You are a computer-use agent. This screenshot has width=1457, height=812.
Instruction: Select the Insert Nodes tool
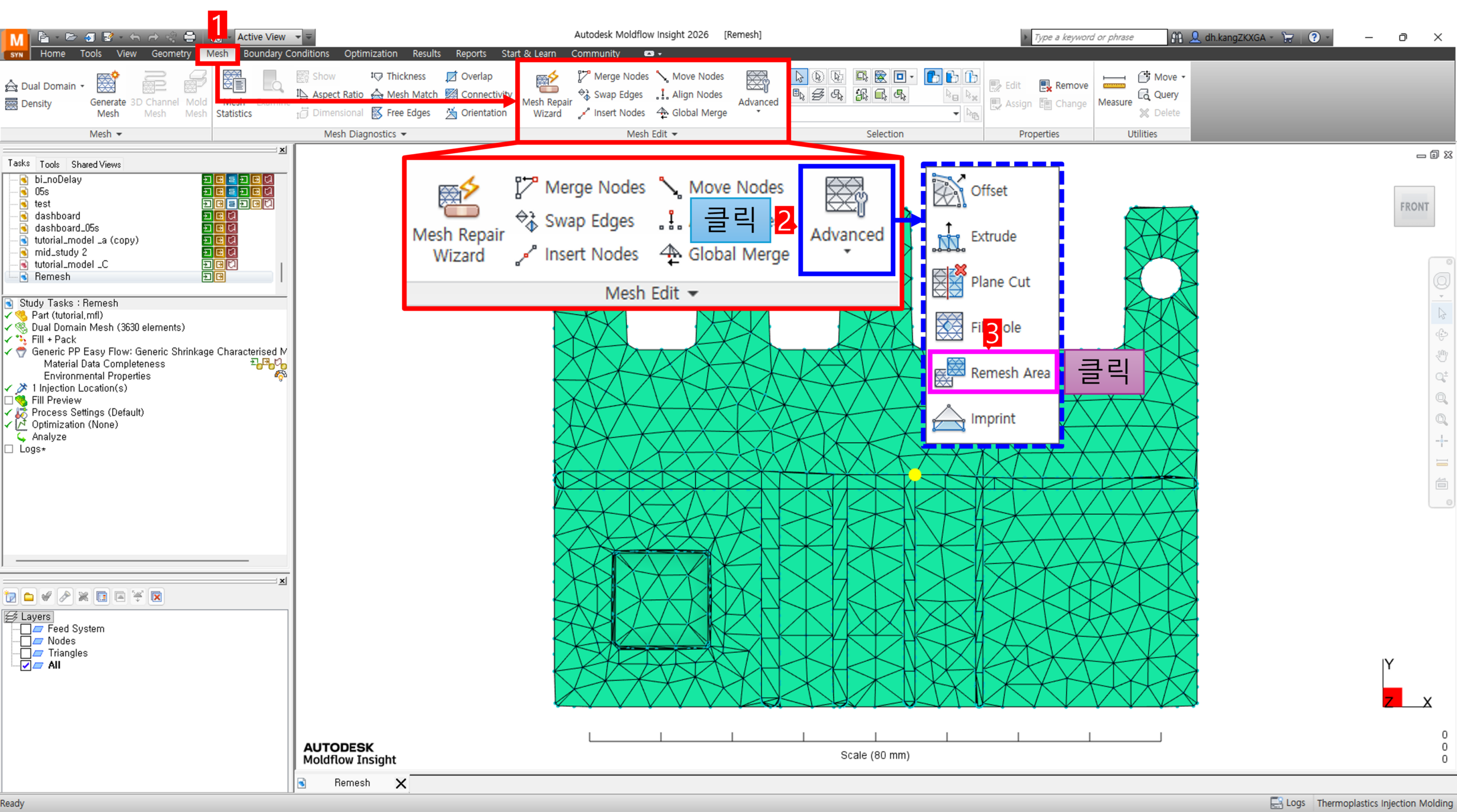pyautogui.click(x=611, y=113)
